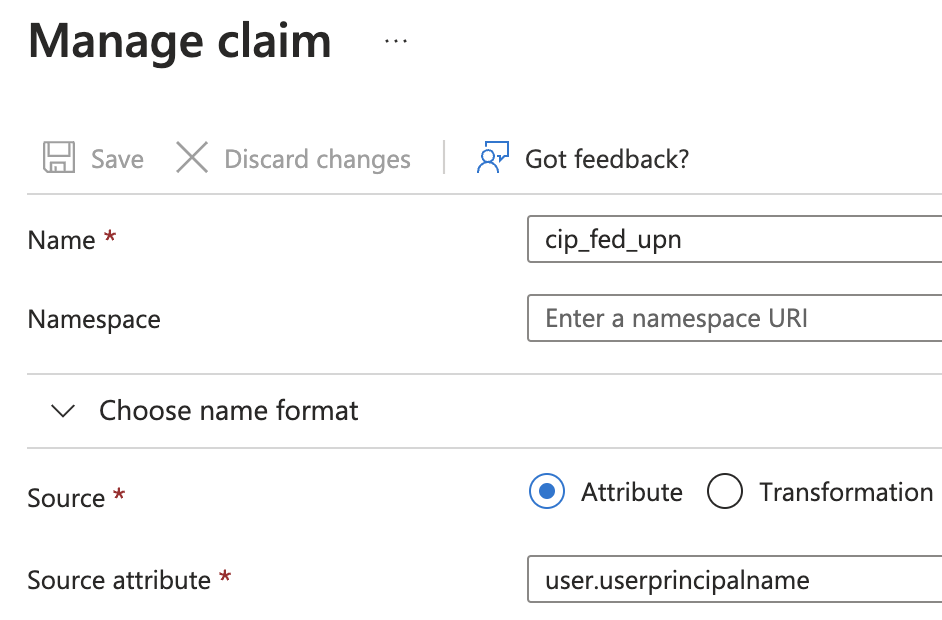This screenshot has width=942, height=620.
Task: Click the Name field containing cip_fed_upn
Action: 734,239
